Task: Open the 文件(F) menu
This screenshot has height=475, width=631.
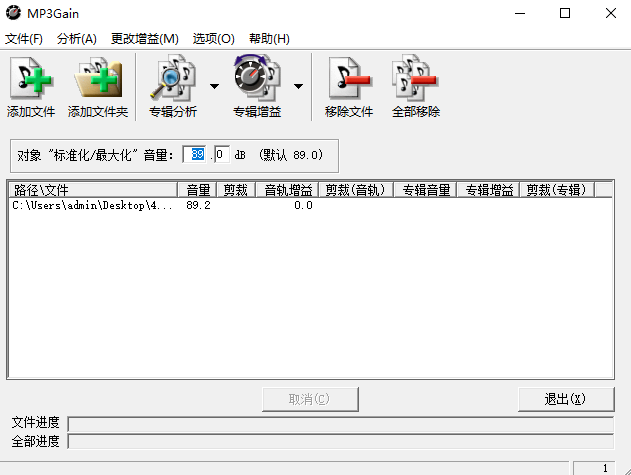Action: pos(23,39)
